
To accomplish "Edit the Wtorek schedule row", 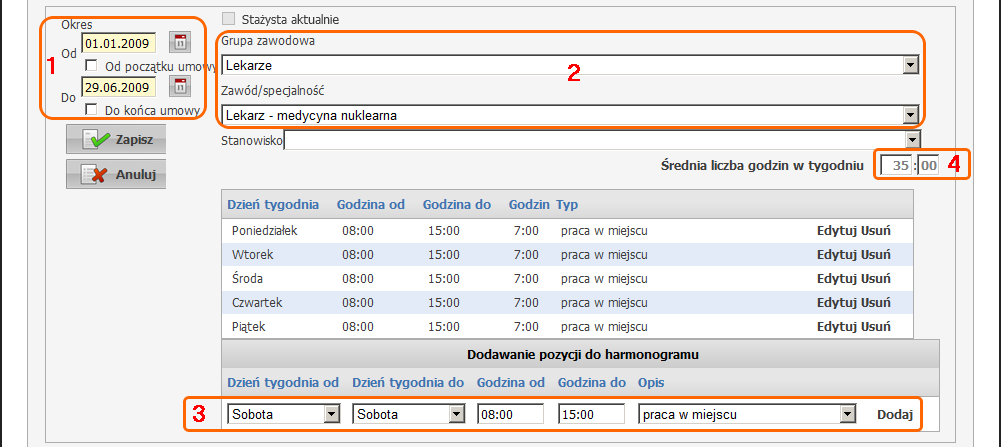I will [x=838, y=255].
